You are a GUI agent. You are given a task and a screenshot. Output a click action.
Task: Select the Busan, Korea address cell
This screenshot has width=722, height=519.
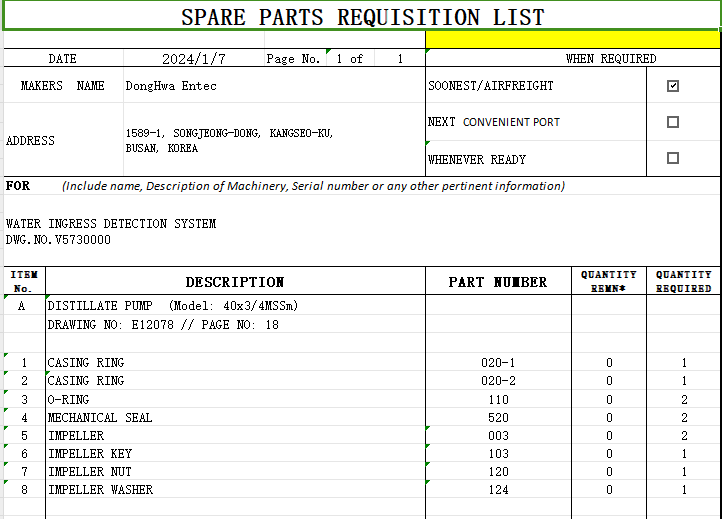point(230,141)
